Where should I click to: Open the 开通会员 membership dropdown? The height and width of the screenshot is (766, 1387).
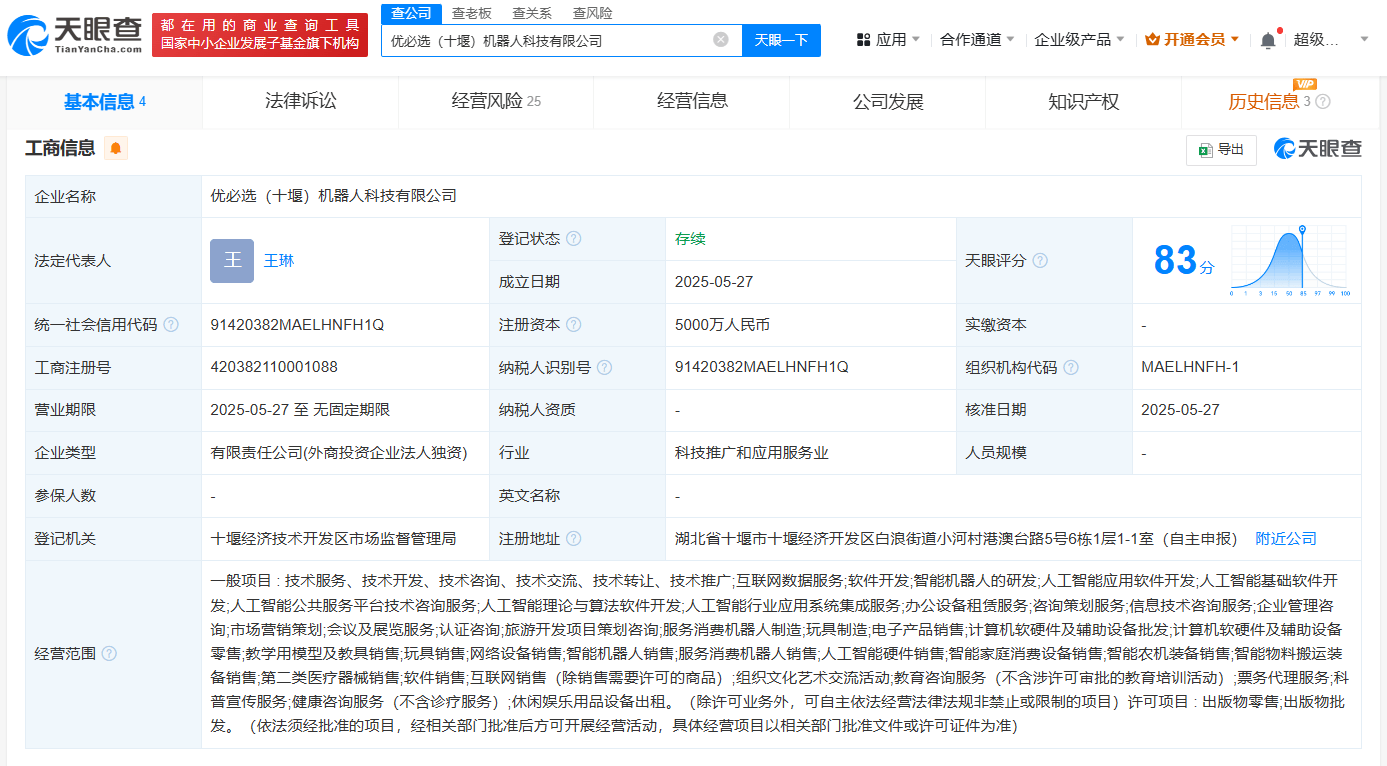pos(1192,40)
